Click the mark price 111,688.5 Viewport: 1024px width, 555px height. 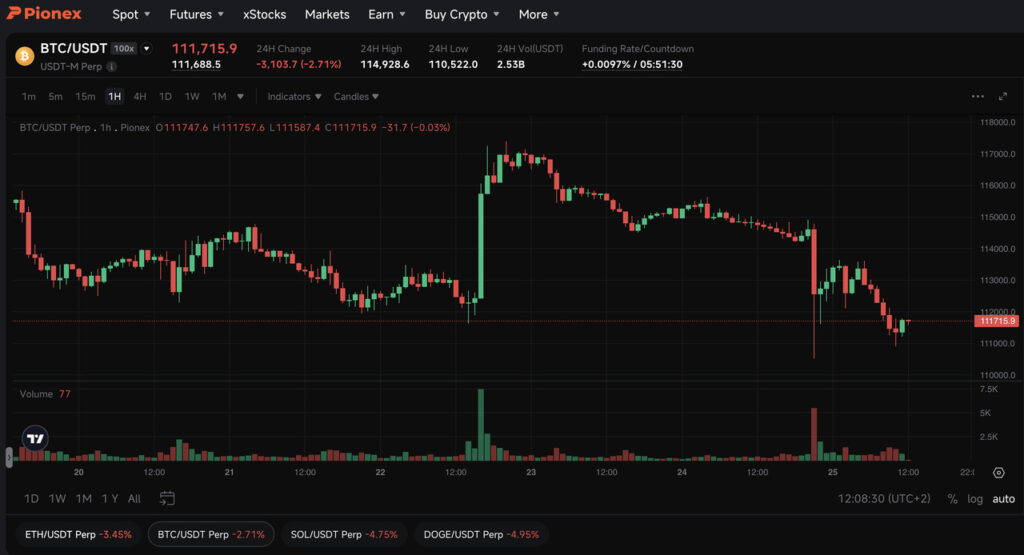(196, 65)
